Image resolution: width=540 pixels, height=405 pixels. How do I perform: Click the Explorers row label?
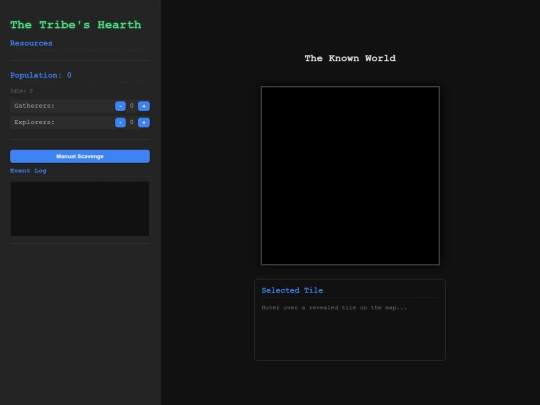point(34,122)
